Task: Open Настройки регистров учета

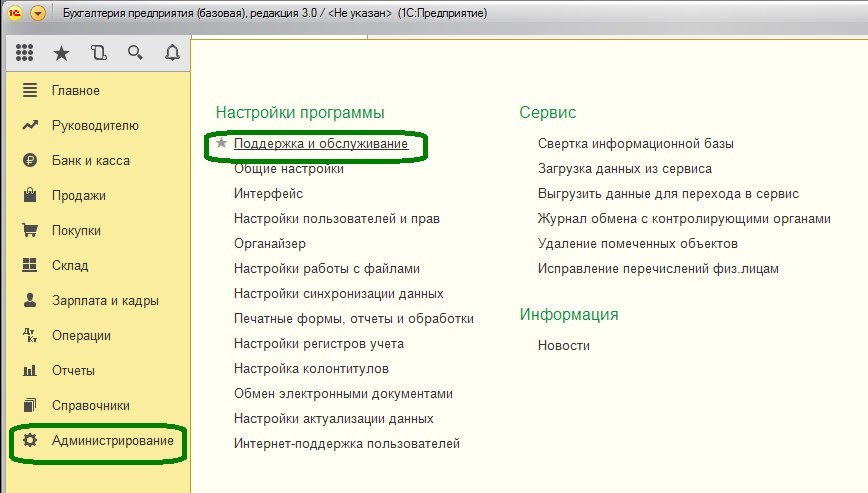Action: coord(319,344)
